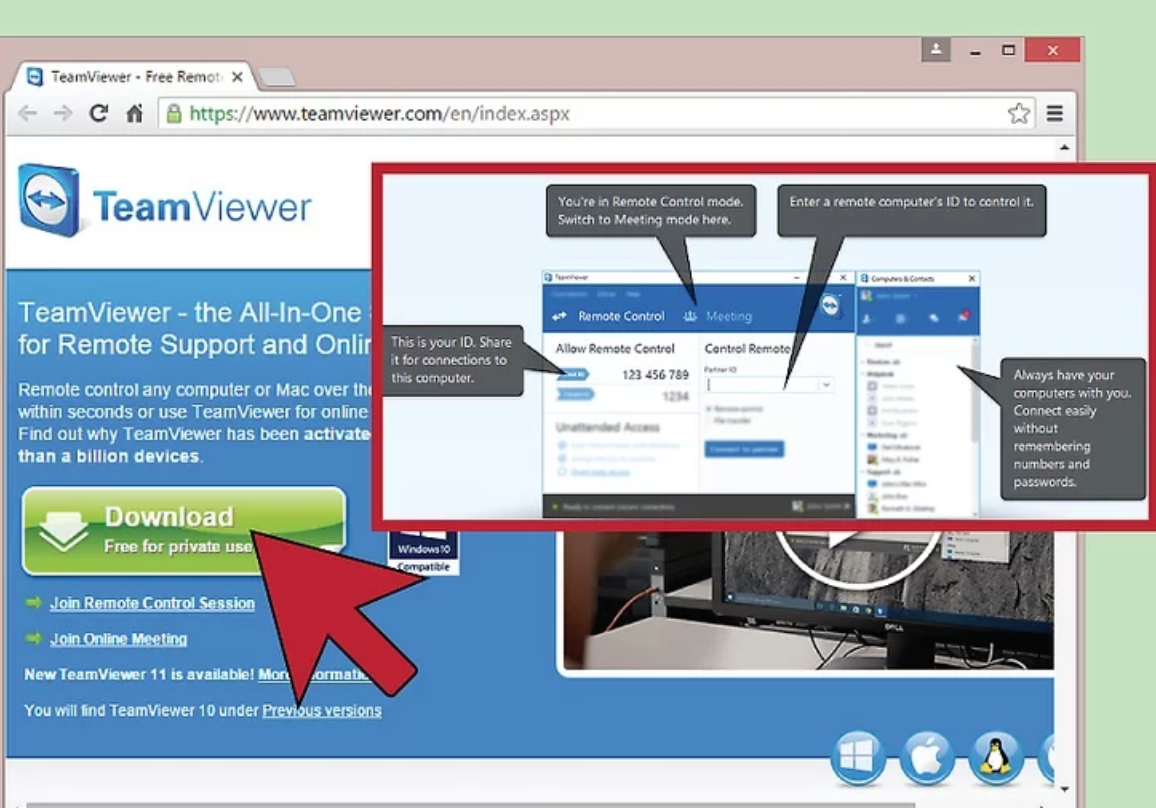The image size is (1156, 808).
Task: Select the Linux penguin download icon
Action: (x=995, y=757)
